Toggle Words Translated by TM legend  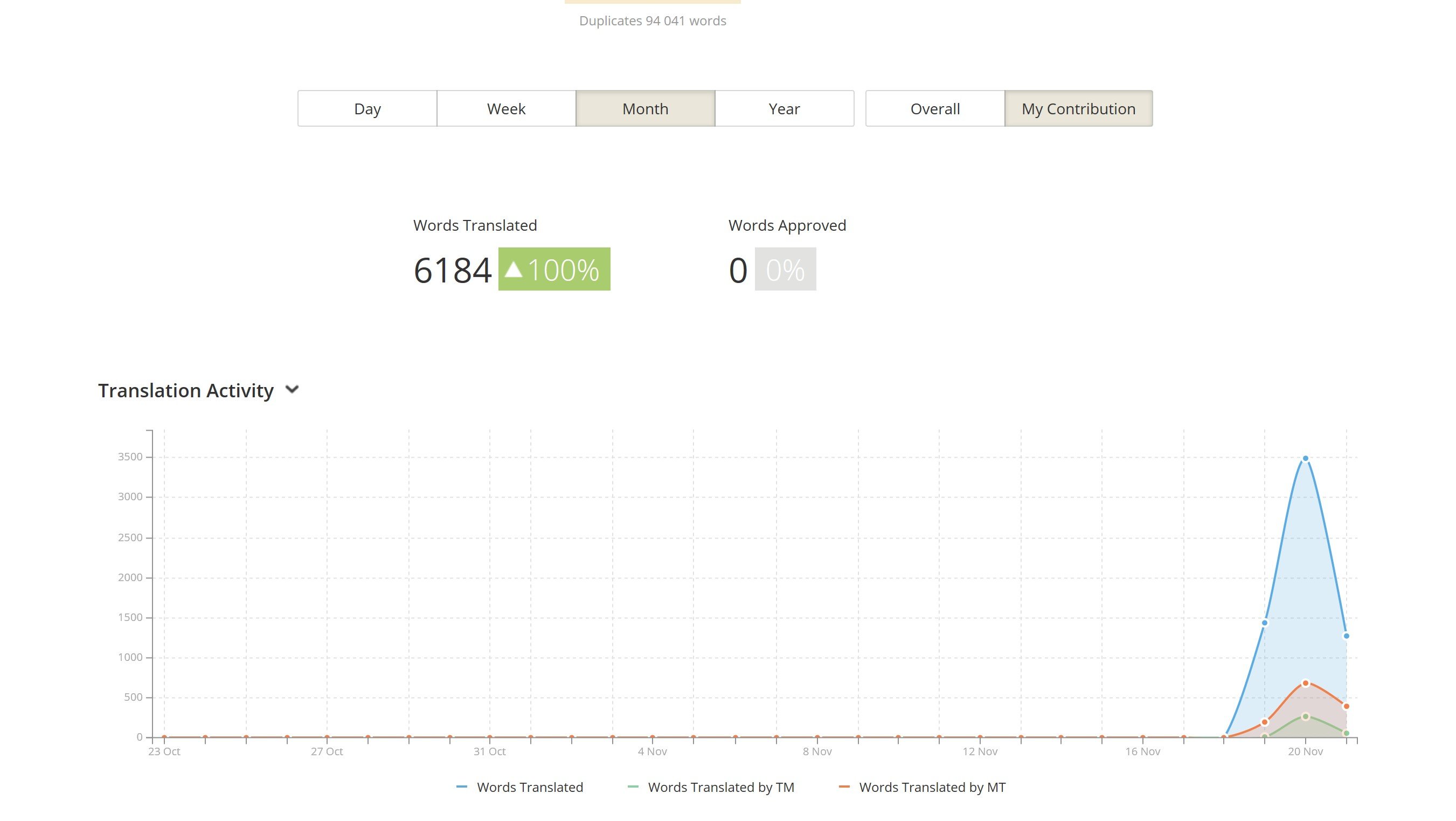[x=720, y=787]
